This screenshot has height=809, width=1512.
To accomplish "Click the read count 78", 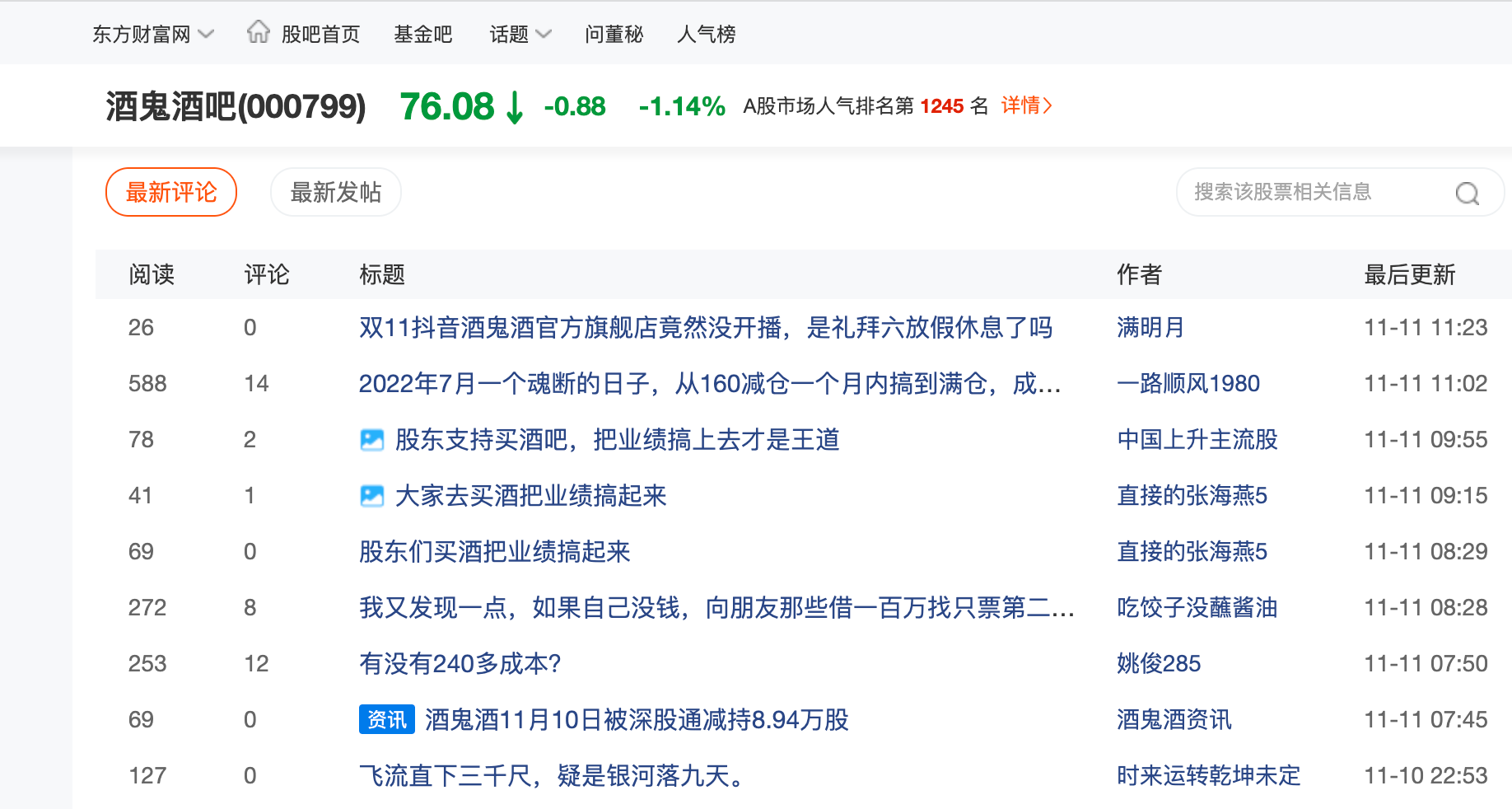I will point(141,440).
